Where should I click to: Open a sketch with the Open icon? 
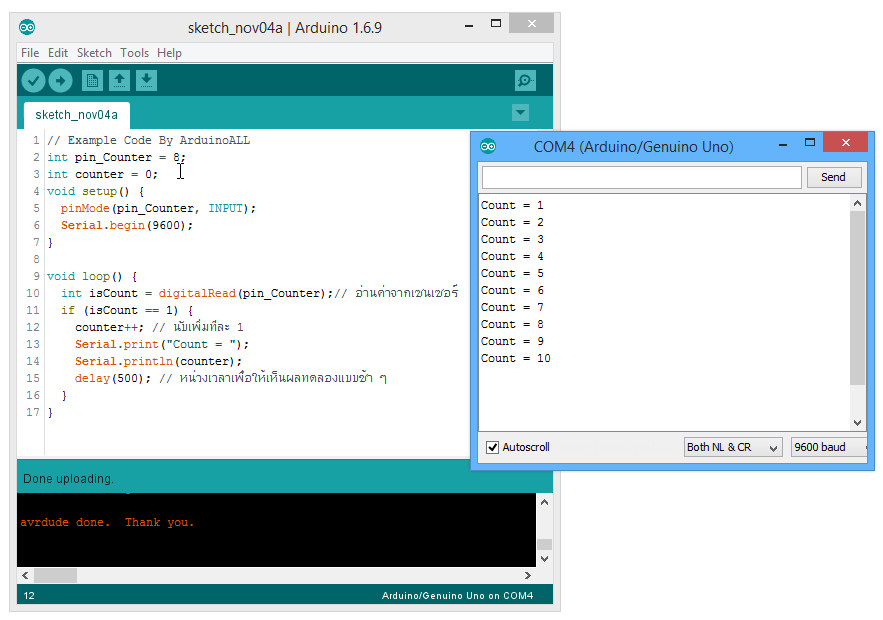point(119,81)
